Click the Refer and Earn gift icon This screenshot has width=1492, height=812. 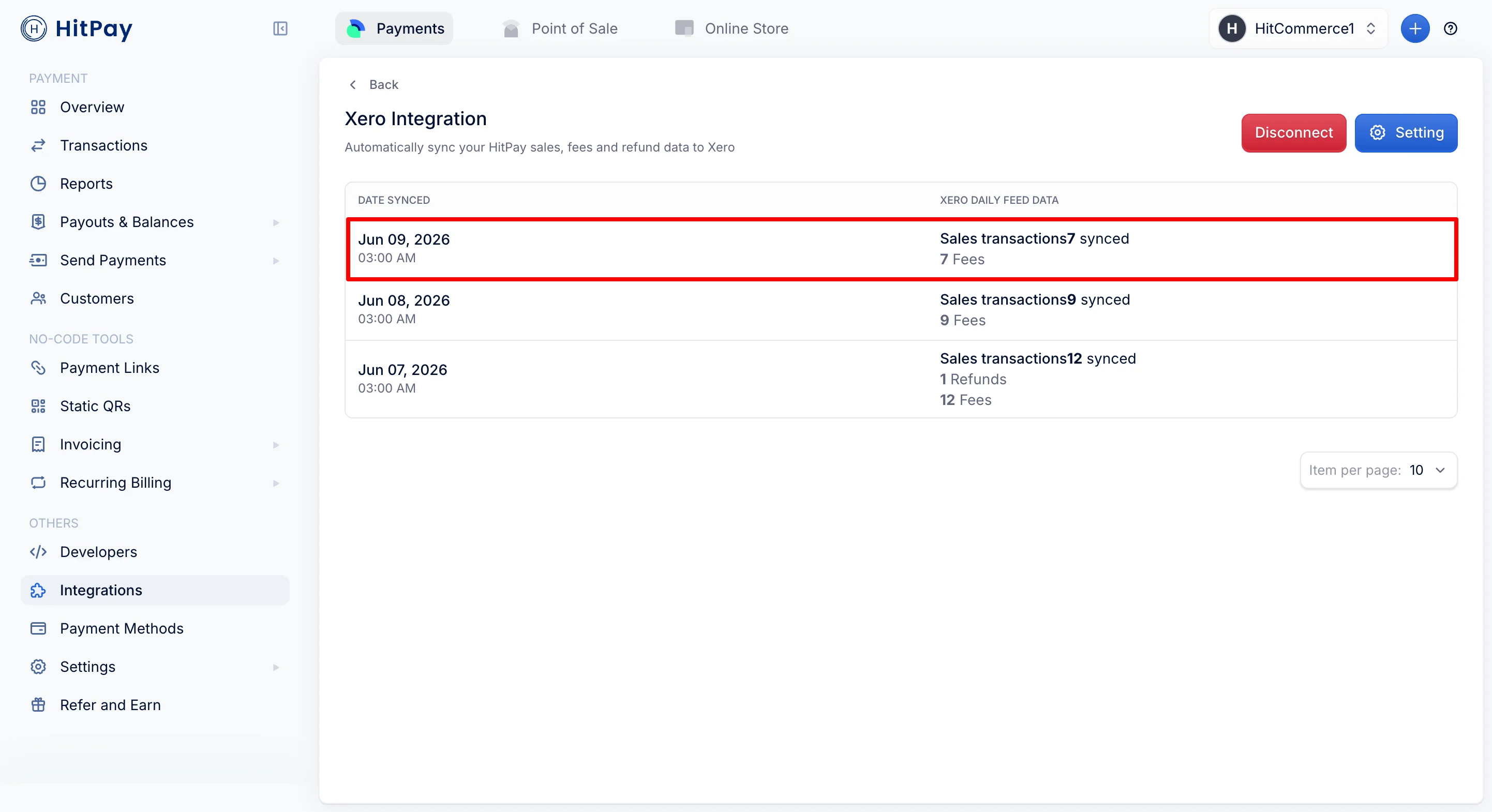(38, 705)
